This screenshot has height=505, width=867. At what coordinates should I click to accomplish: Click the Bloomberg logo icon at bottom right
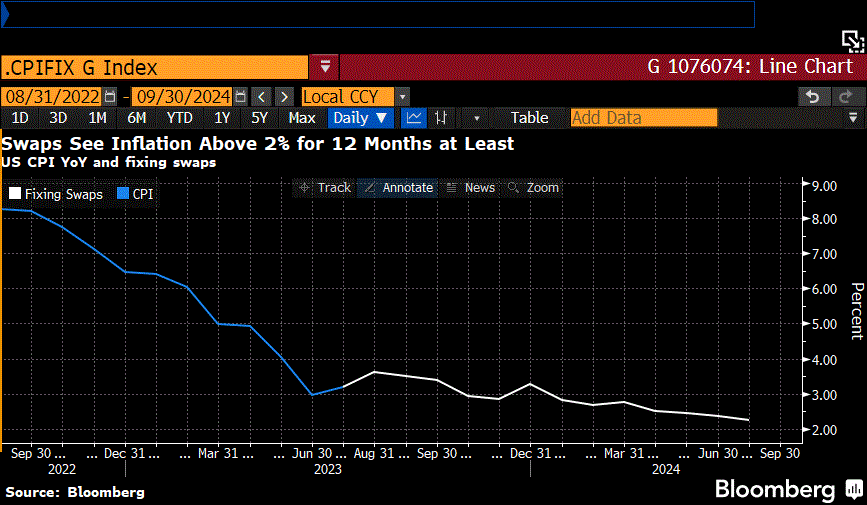(854, 490)
